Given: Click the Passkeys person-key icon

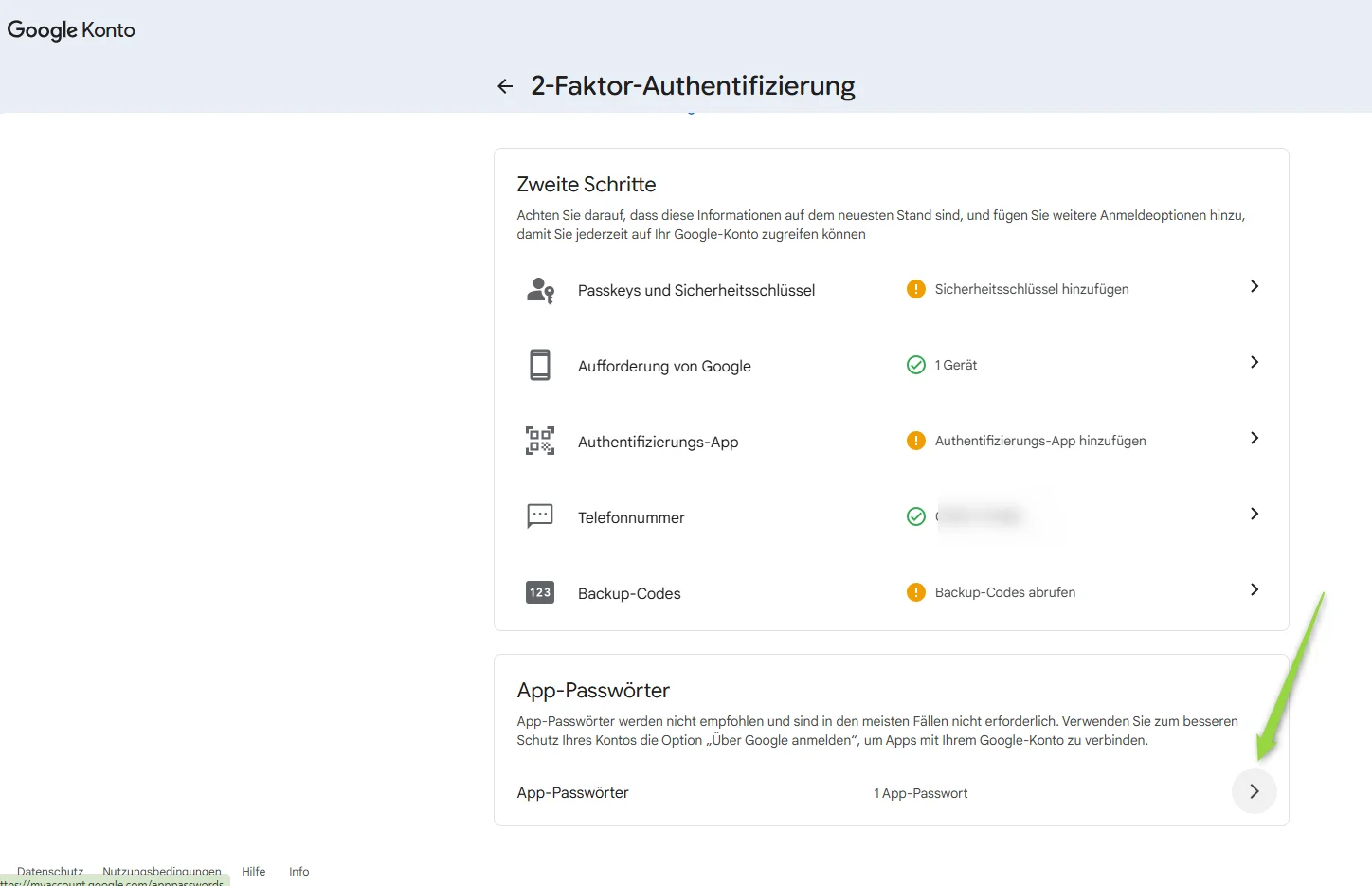Looking at the screenshot, I should (540, 290).
